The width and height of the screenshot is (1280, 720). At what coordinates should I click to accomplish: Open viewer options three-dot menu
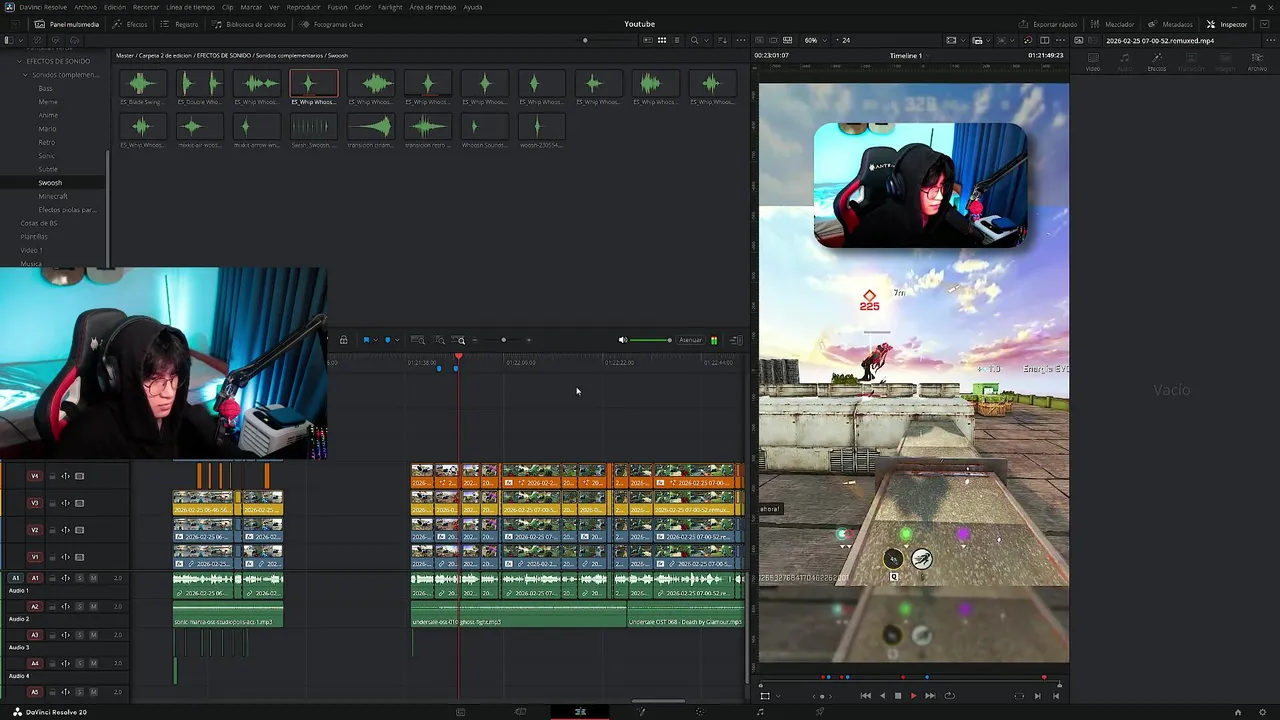point(1061,40)
